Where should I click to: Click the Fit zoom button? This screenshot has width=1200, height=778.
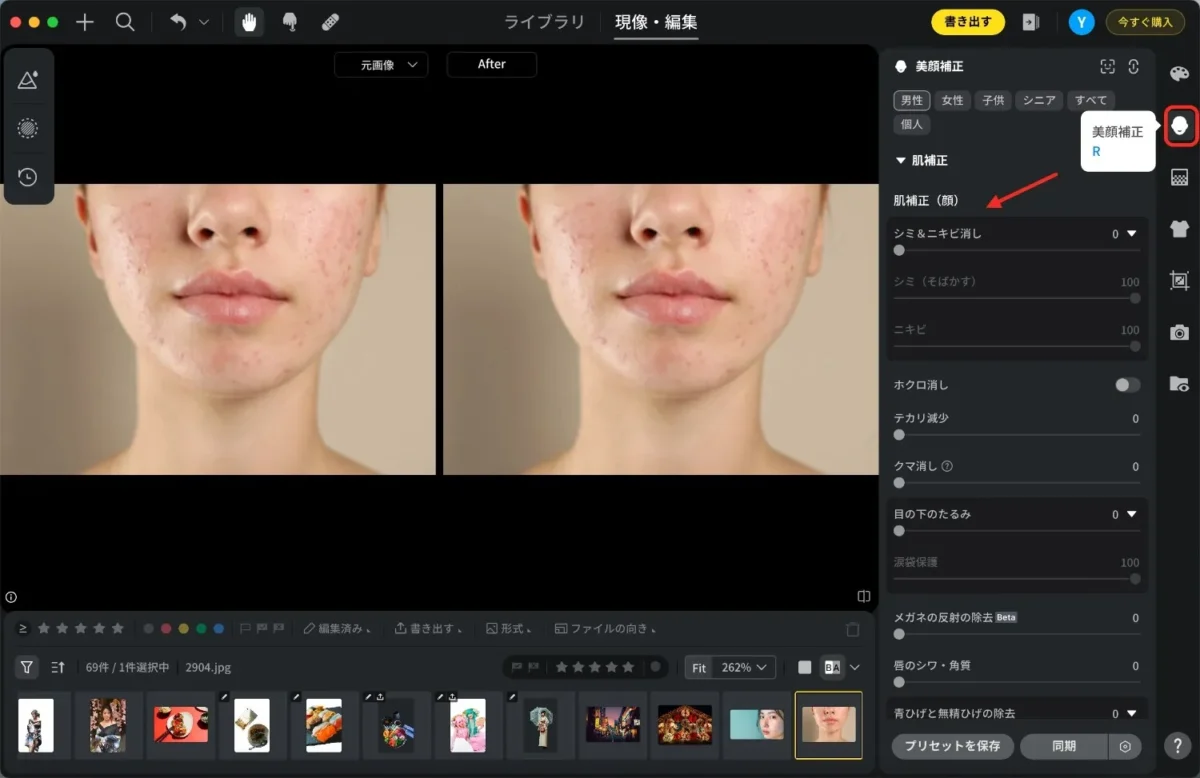click(x=698, y=667)
